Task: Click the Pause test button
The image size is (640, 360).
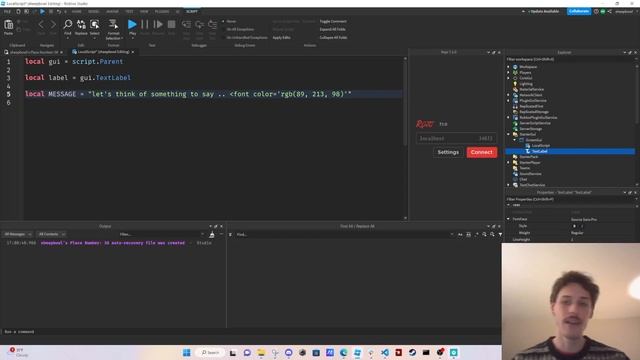Action: click(145, 24)
